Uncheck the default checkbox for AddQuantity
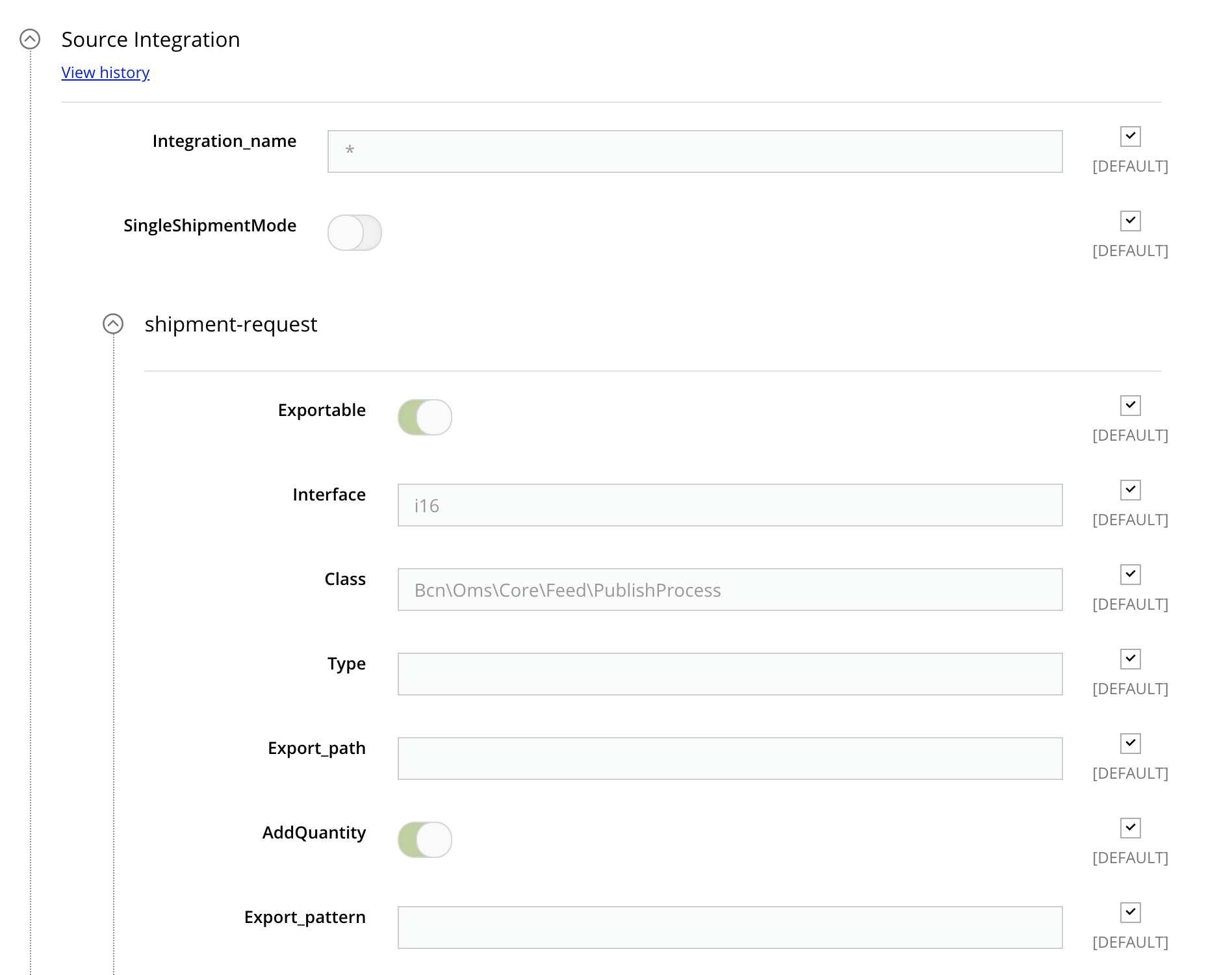The width and height of the screenshot is (1232, 975). (x=1131, y=828)
